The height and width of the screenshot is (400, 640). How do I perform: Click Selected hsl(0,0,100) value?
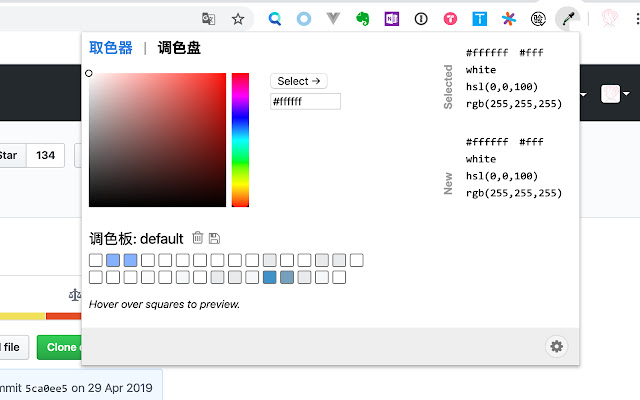click(x=502, y=87)
